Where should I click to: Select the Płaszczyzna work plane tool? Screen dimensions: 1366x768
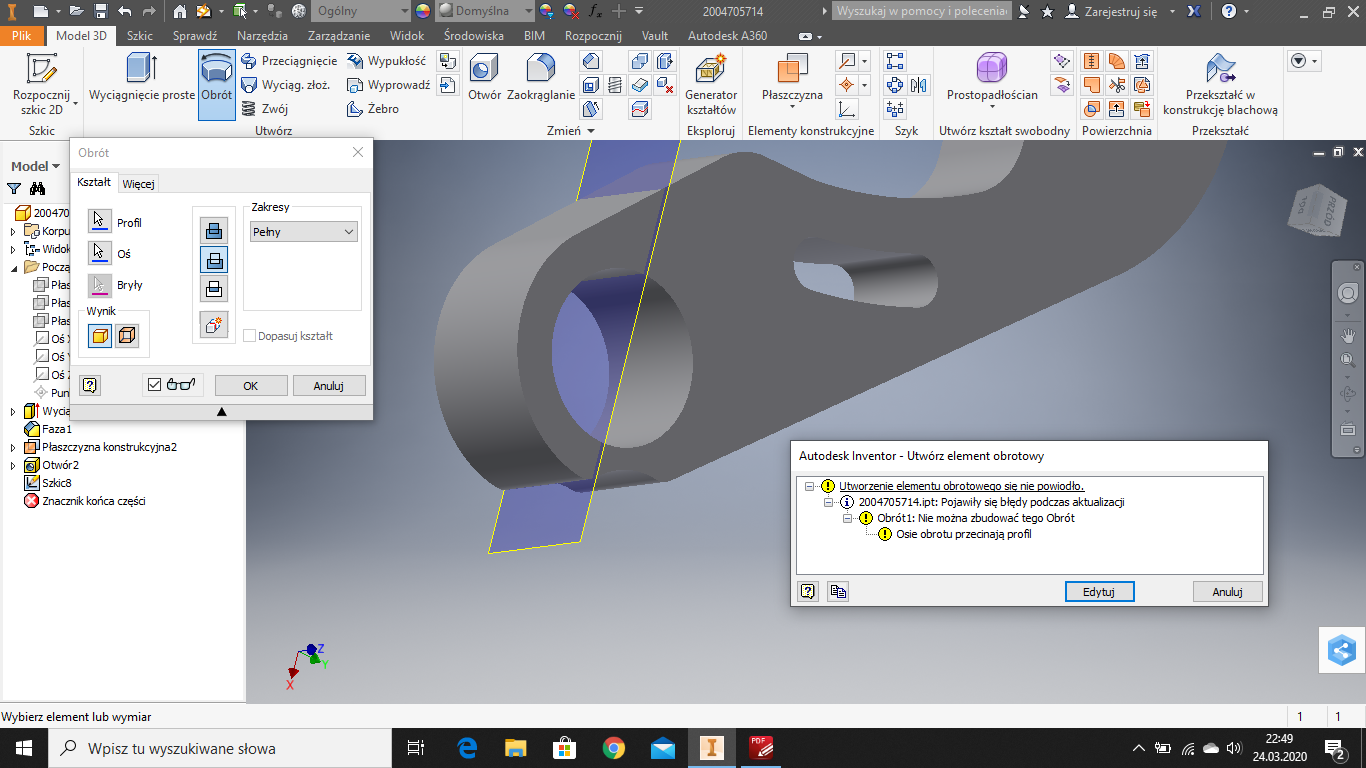point(792,80)
